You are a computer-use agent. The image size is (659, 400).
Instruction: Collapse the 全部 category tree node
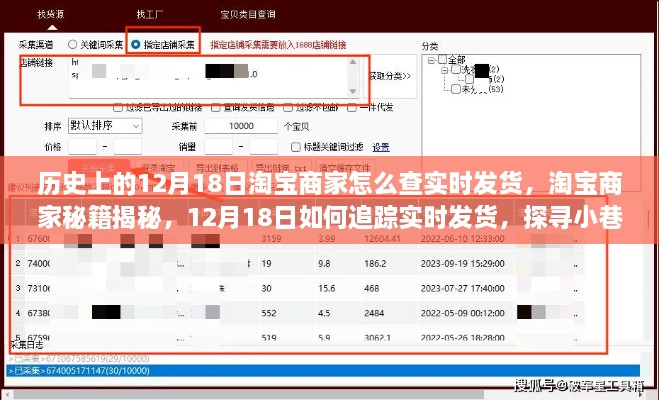click(431, 60)
